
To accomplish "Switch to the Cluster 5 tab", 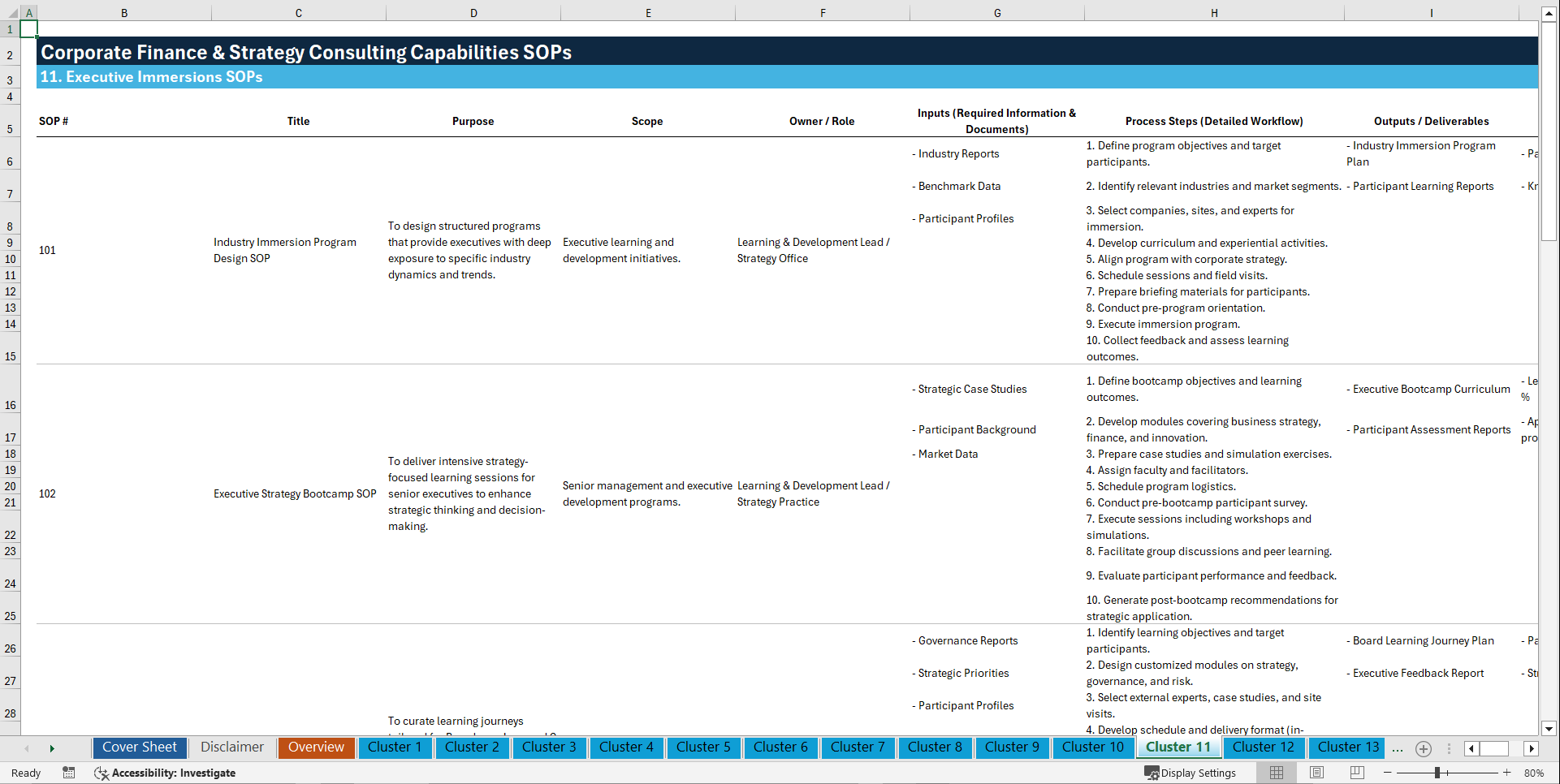I will [x=703, y=747].
